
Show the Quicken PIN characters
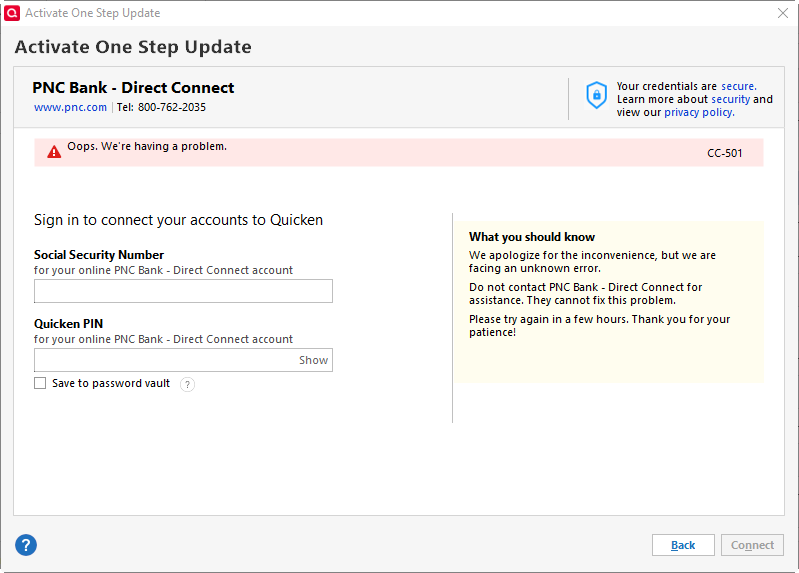click(313, 360)
